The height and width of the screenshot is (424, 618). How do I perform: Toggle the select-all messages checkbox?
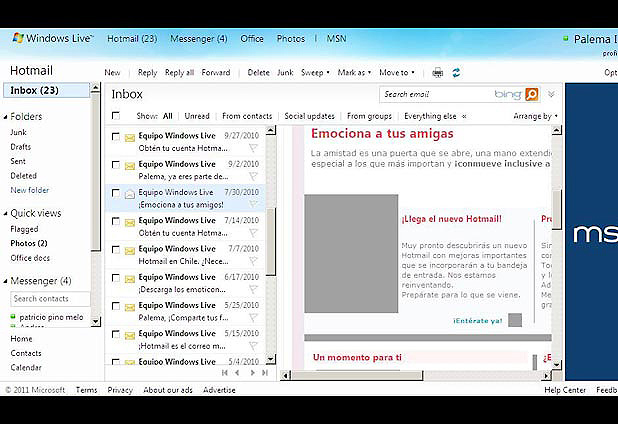click(115, 115)
